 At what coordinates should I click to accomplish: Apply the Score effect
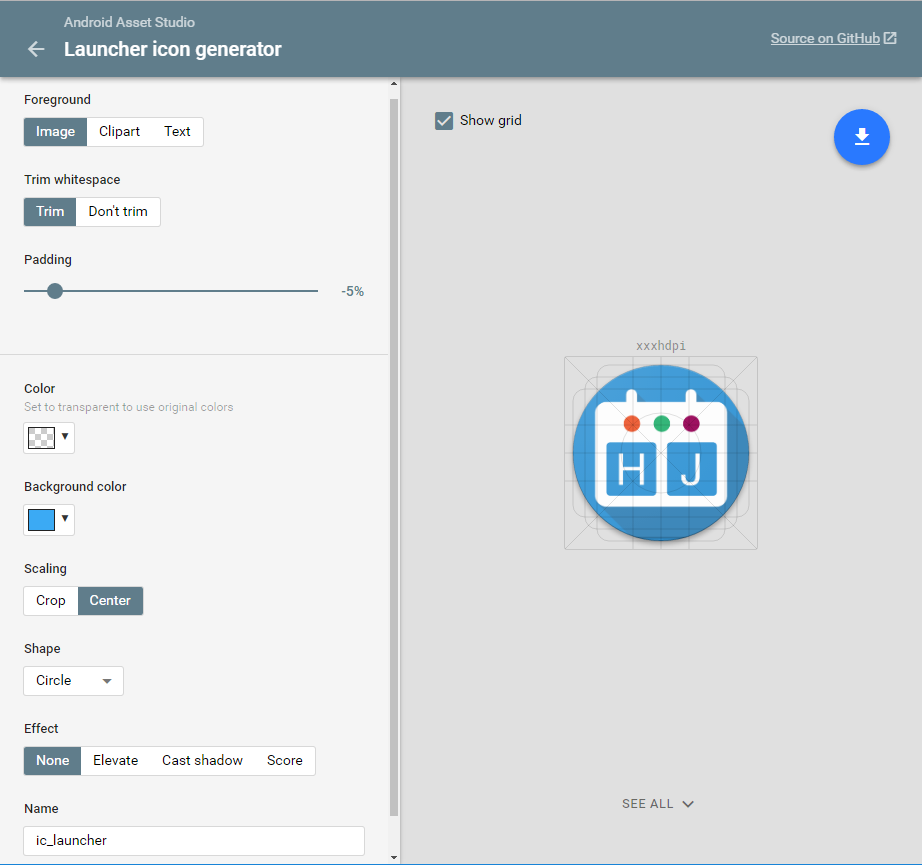284,760
